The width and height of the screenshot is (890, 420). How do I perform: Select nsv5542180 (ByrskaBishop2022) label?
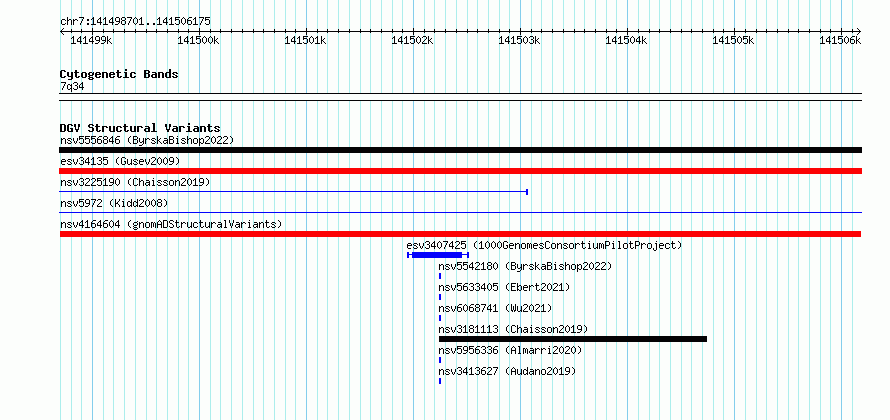click(x=525, y=266)
